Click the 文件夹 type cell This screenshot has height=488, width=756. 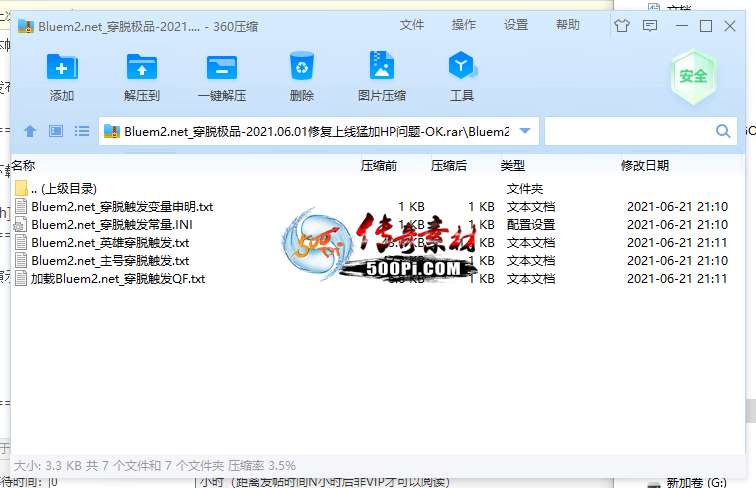[525, 189]
